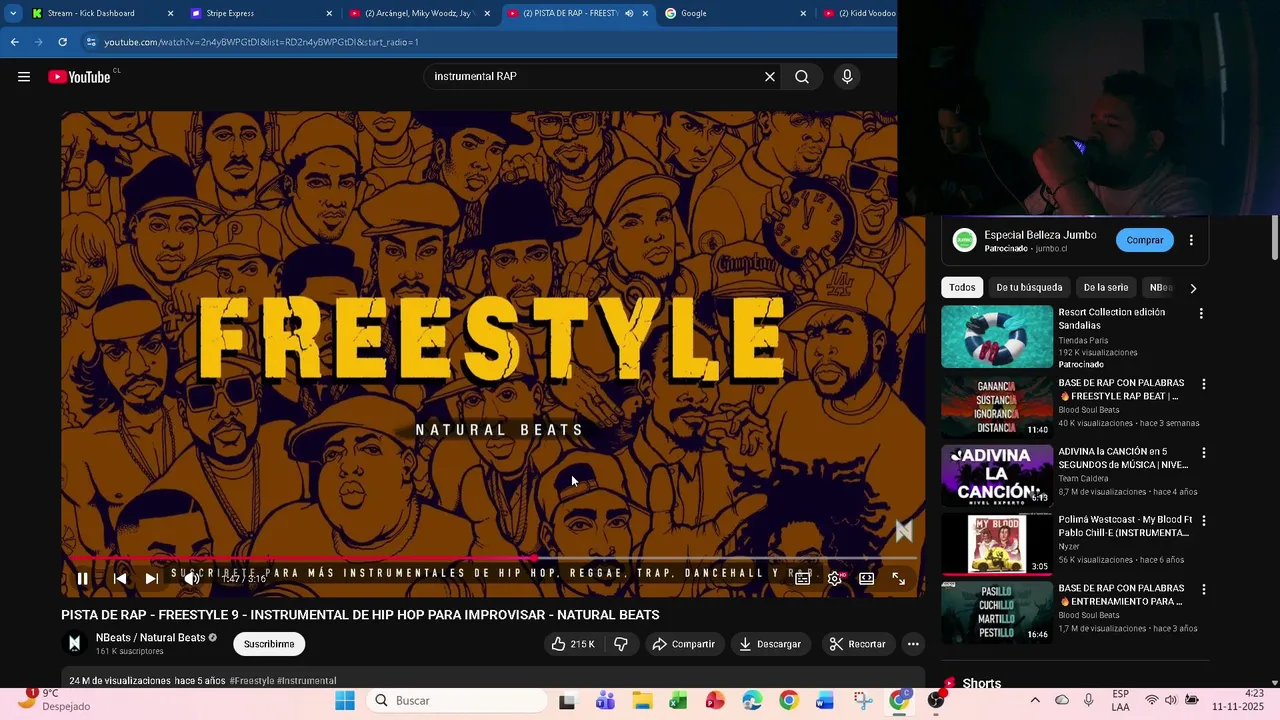This screenshot has width=1280, height=720.
Task: Pause the video
Action: (x=83, y=578)
